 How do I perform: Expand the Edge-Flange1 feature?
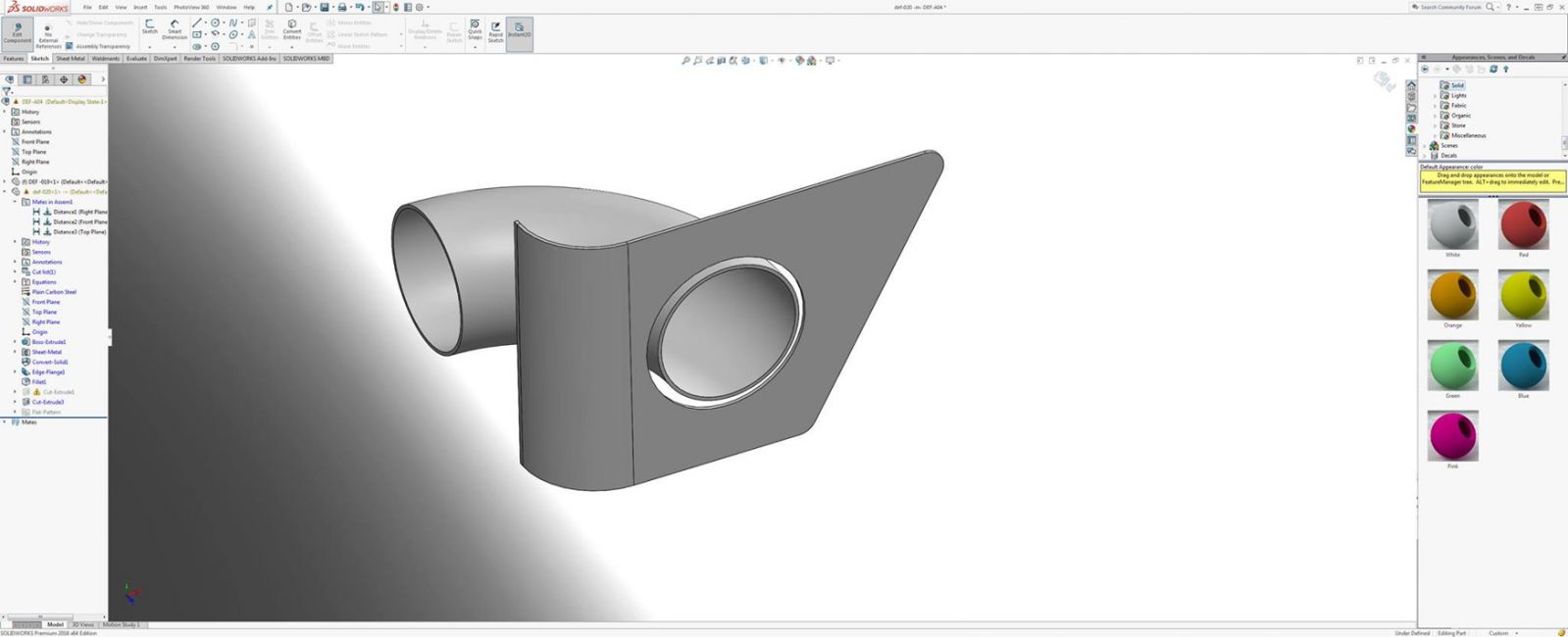(15, 372)
